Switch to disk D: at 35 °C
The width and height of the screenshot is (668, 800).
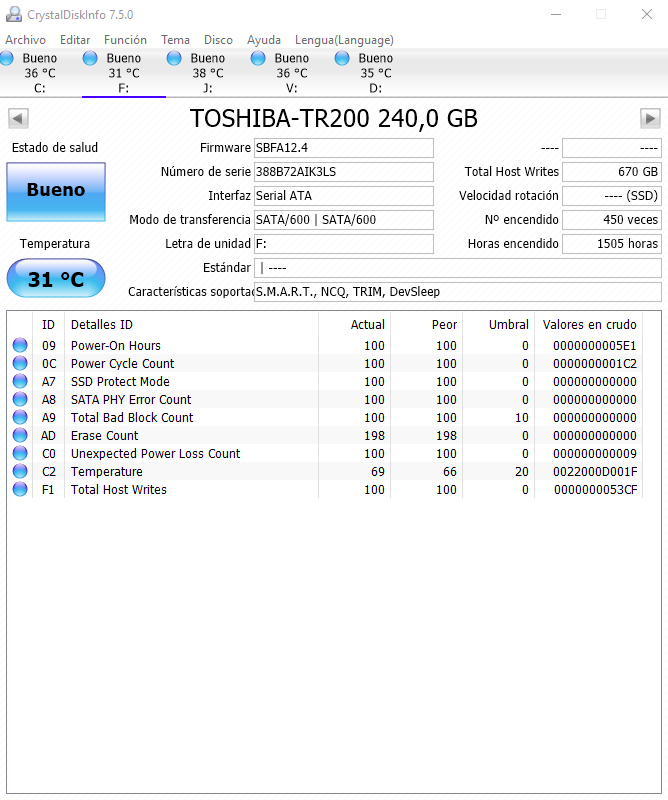click(x=376, y=73)
